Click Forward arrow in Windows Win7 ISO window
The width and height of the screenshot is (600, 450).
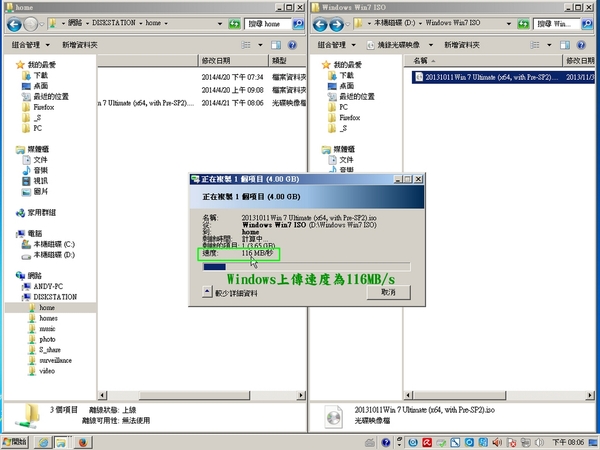336,24
